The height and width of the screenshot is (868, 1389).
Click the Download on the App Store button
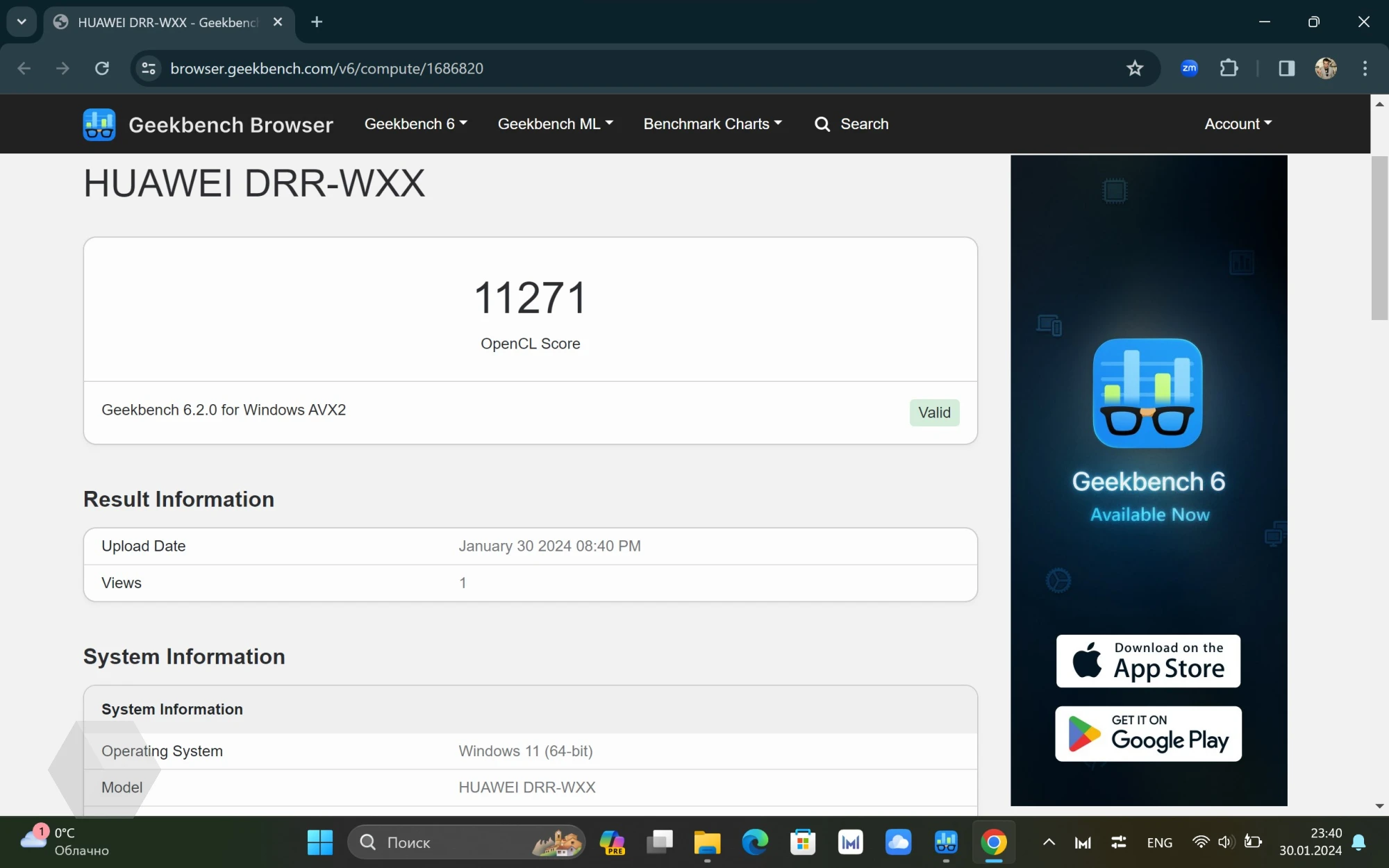1148,660
